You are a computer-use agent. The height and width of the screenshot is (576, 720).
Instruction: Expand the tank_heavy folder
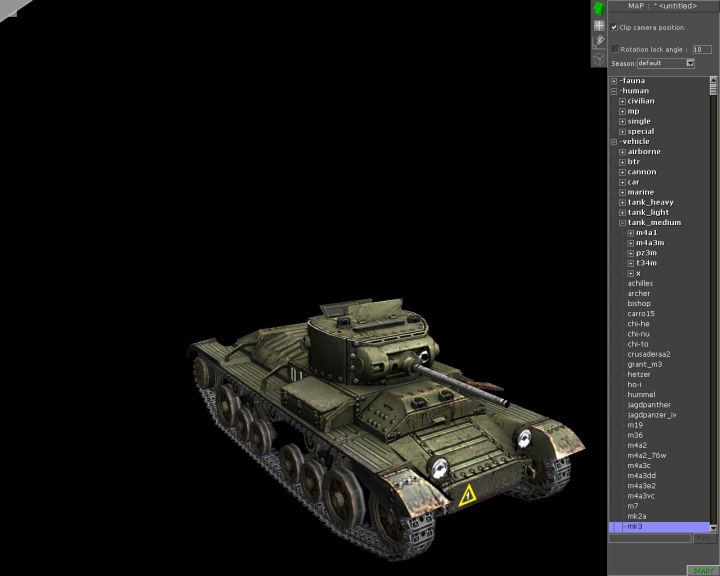(622, 202)
